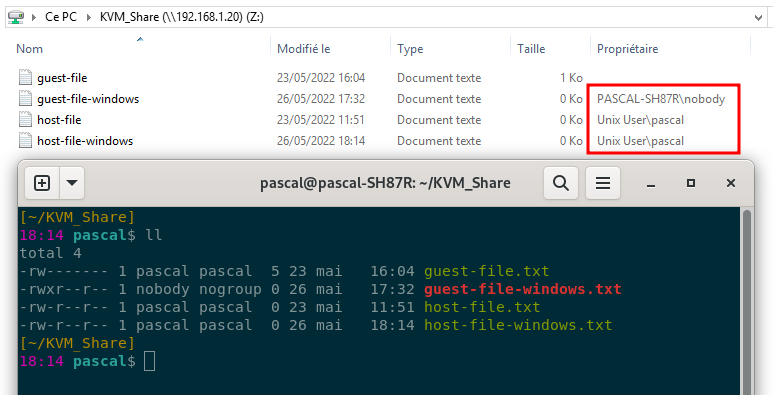Click date 26/05/2022 18:14

click(x=321, y=141)
